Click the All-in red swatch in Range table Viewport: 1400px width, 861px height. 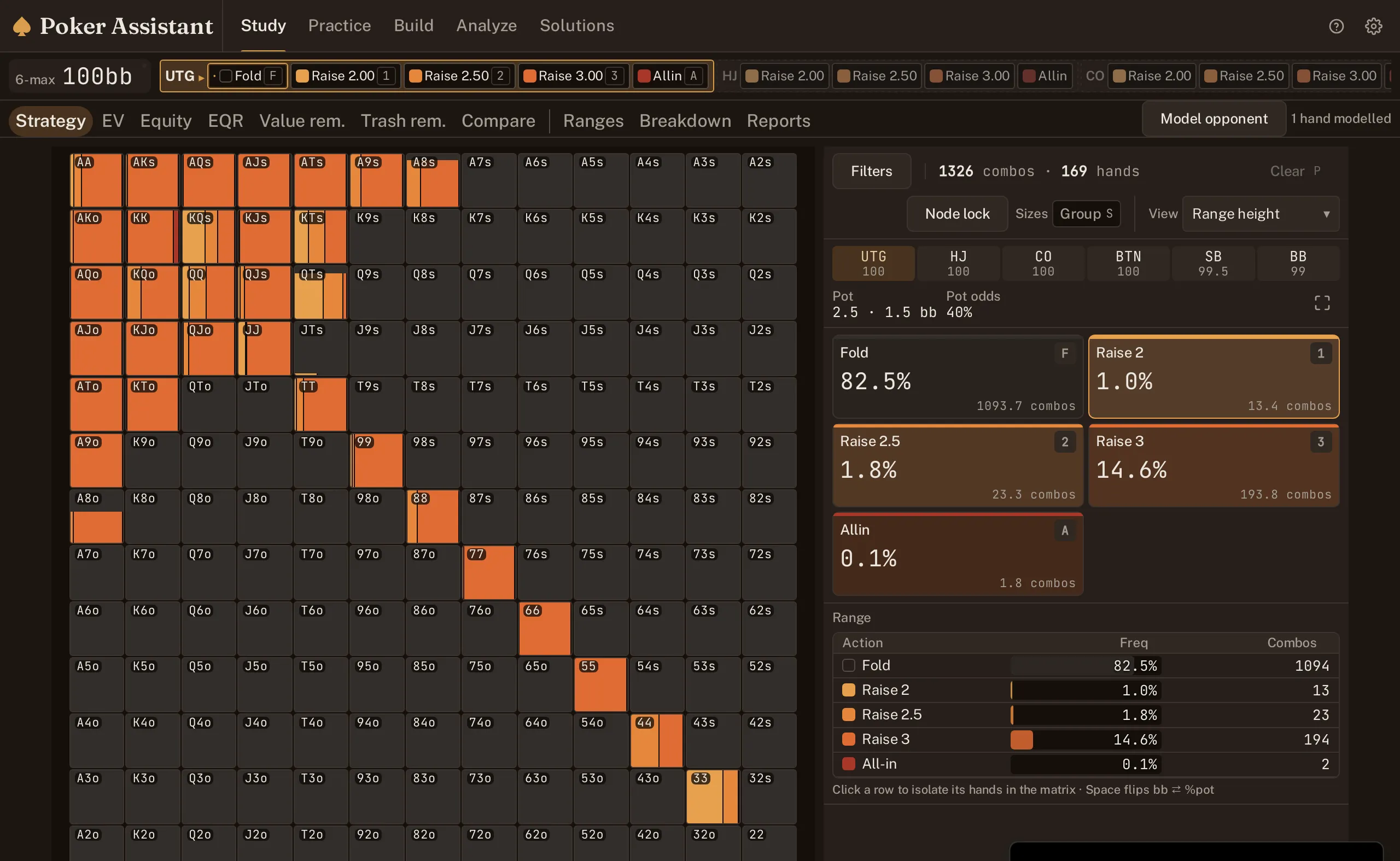coord(849,763)
